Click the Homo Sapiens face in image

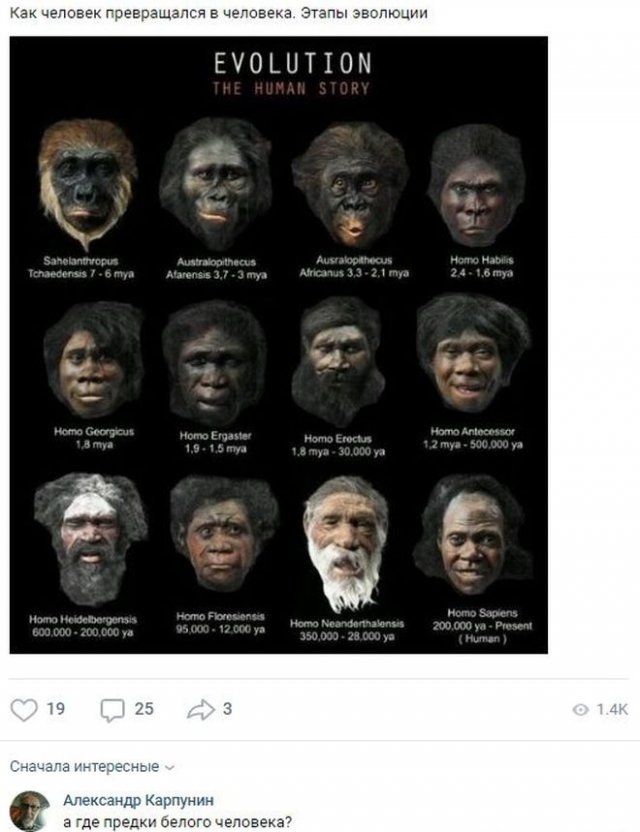(471, 536)
